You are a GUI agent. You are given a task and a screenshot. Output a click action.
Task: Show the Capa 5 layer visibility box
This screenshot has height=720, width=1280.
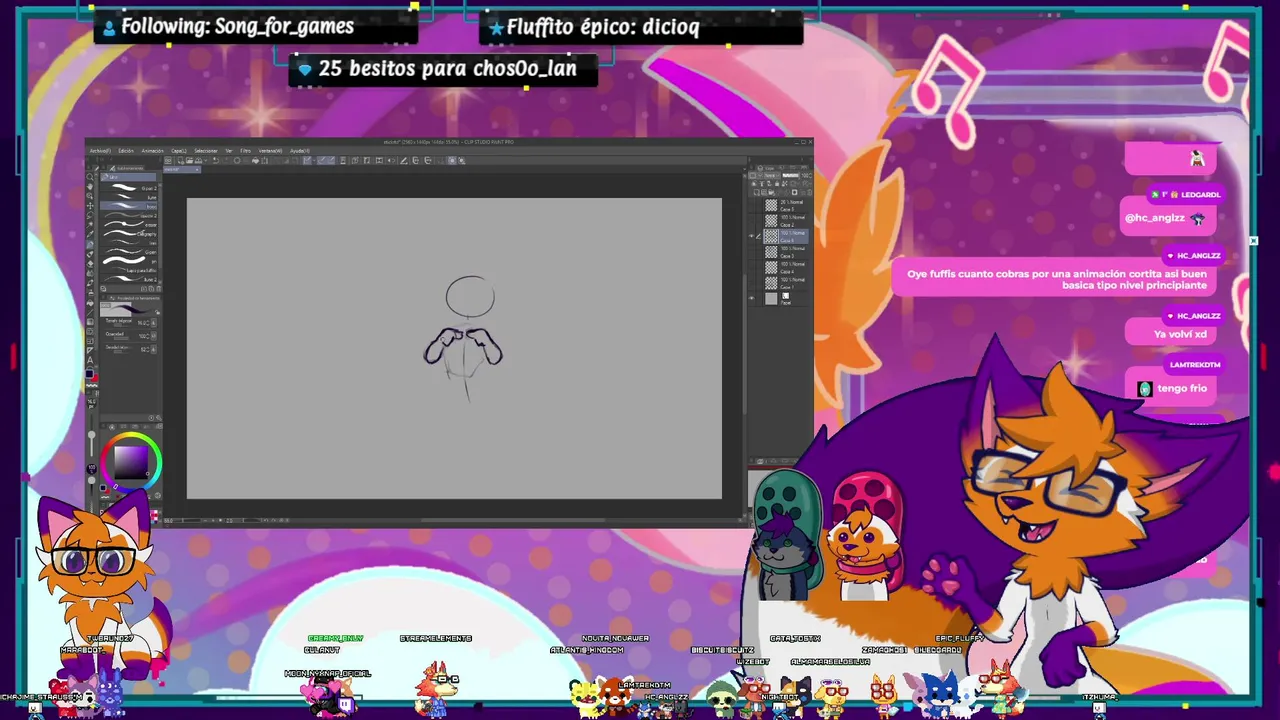coord(752,206)
